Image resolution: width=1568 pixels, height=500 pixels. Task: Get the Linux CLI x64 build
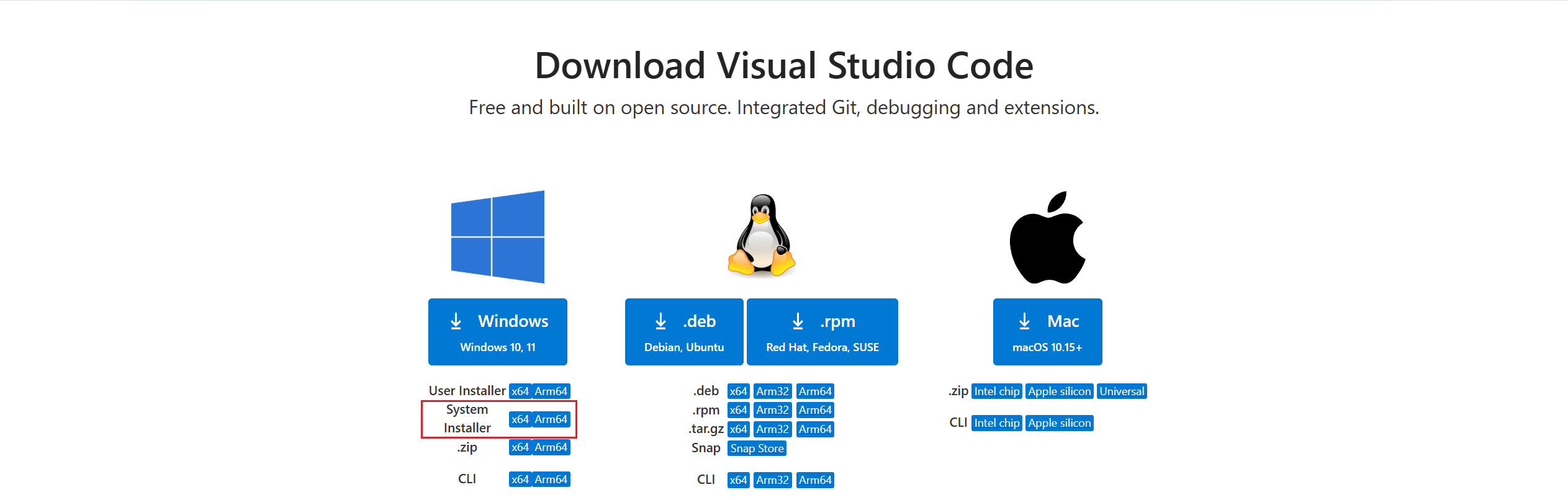point(739,480)
